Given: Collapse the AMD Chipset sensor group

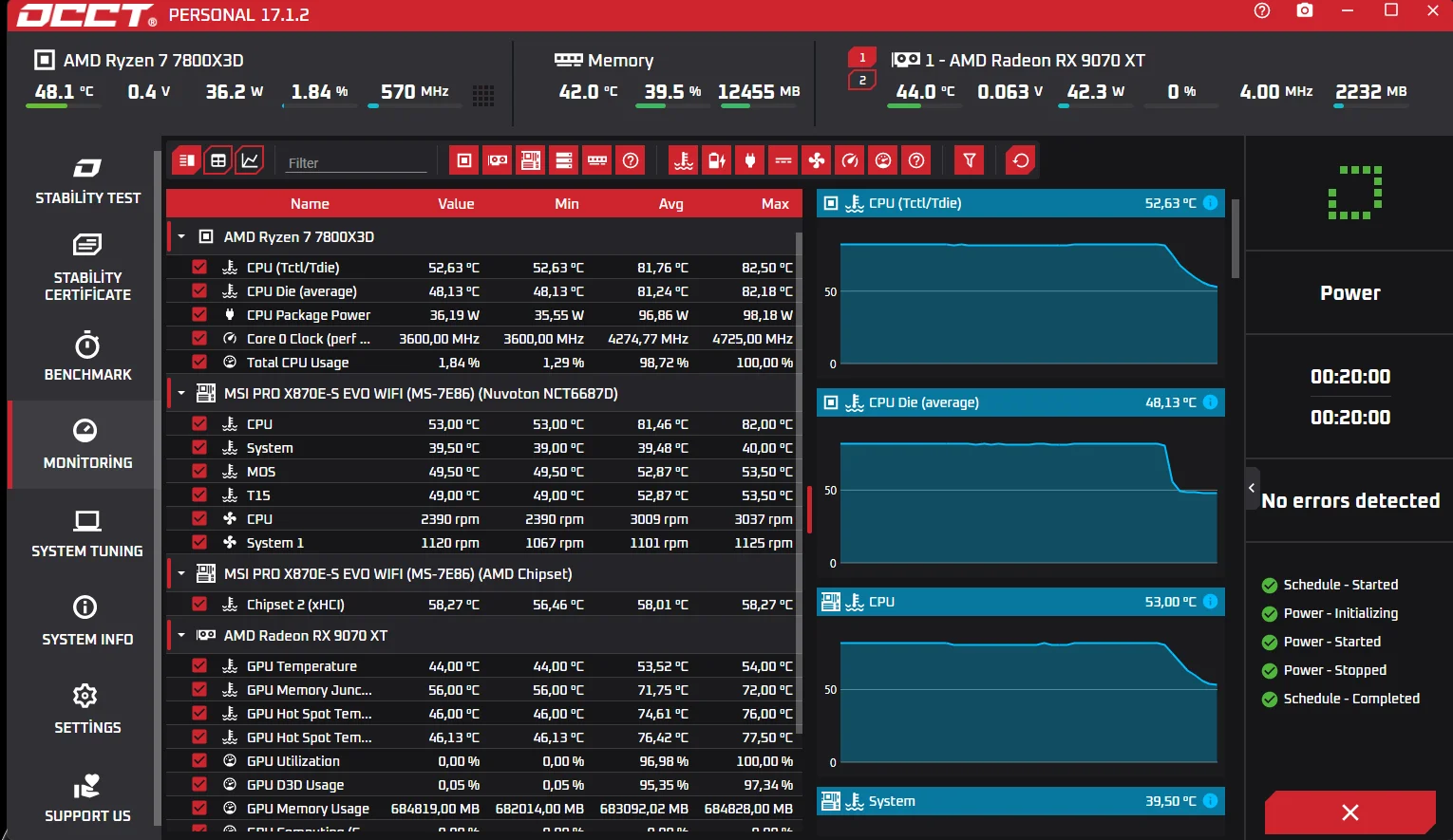Looking at the screenshot, I should (181, 573).
